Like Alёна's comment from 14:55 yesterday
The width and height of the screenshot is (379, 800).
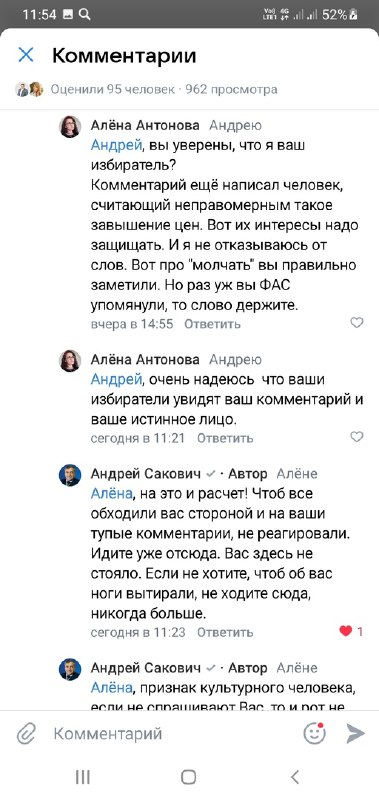click(x=357, y=322)
